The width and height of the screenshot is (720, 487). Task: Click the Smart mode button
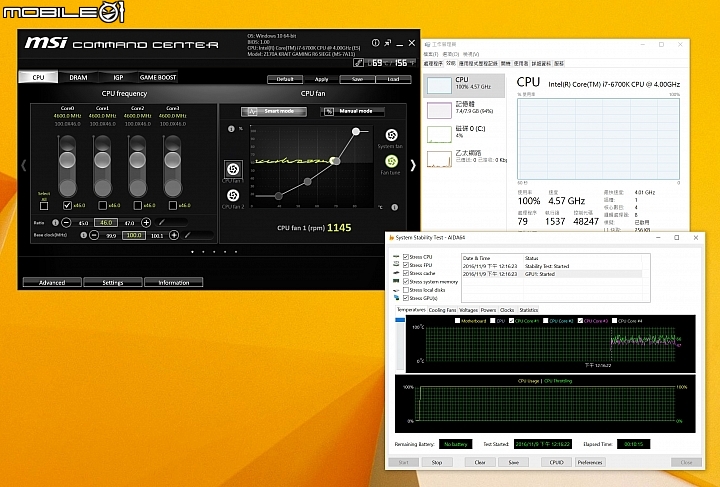tap(274, 112)
